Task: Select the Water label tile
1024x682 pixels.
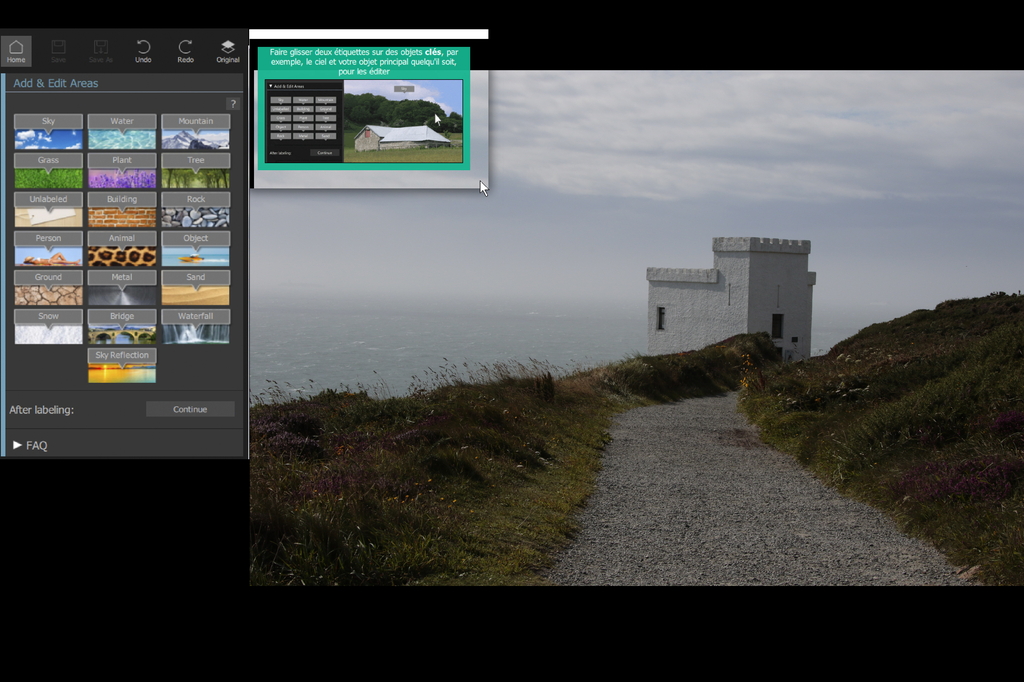Action: click(121, 128)
